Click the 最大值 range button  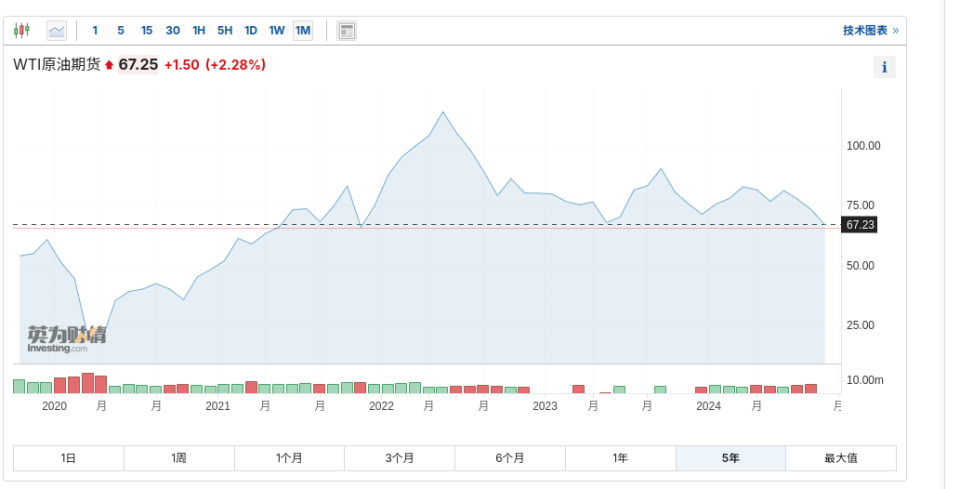(x=841, y=458)
